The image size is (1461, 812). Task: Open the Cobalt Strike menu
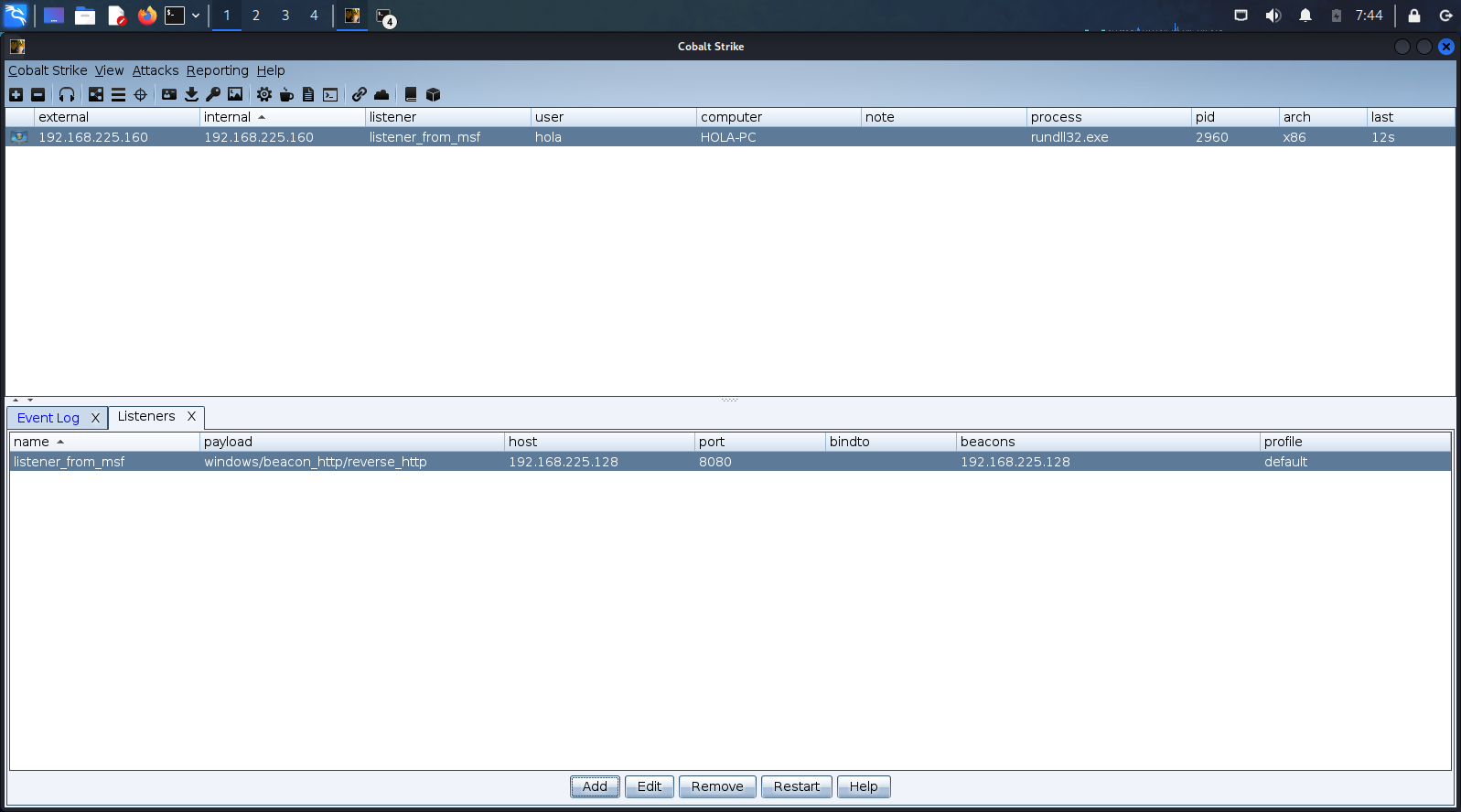(x=48, y=70)
